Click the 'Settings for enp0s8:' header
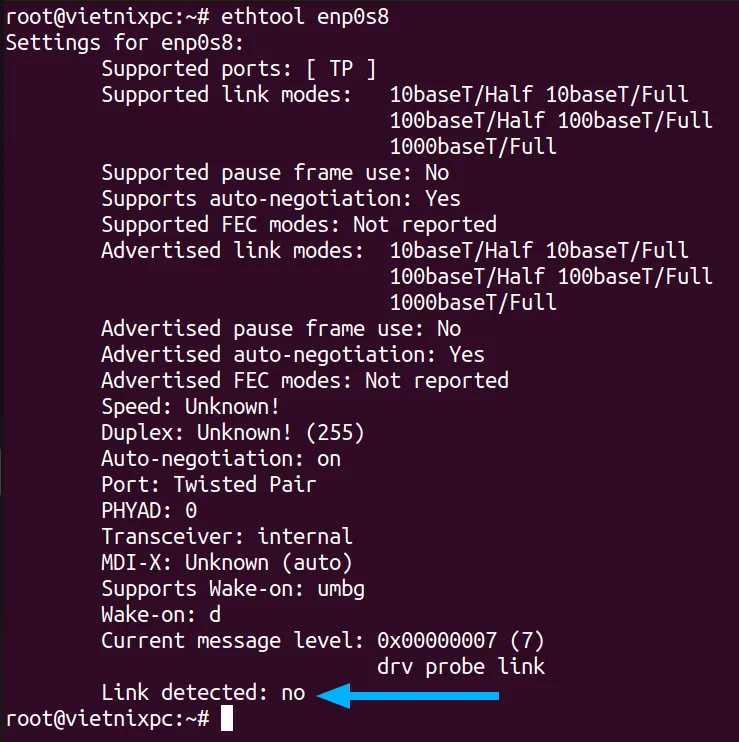The image size is (739, 742). [124, 44]
